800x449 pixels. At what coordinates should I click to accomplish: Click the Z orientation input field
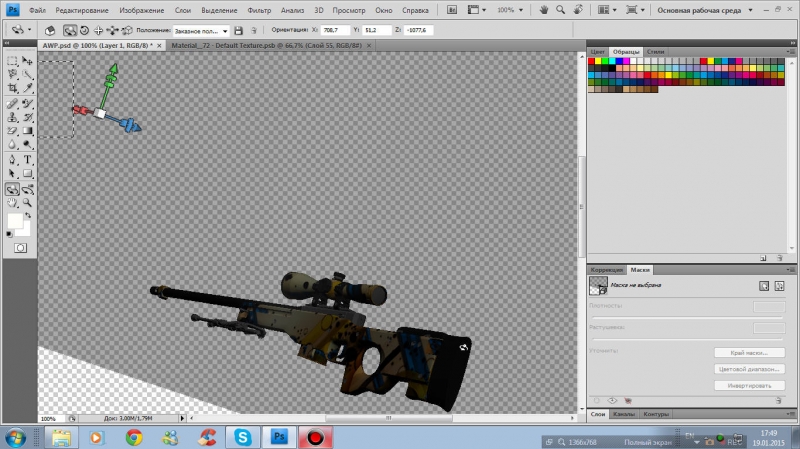coord(419,30)
